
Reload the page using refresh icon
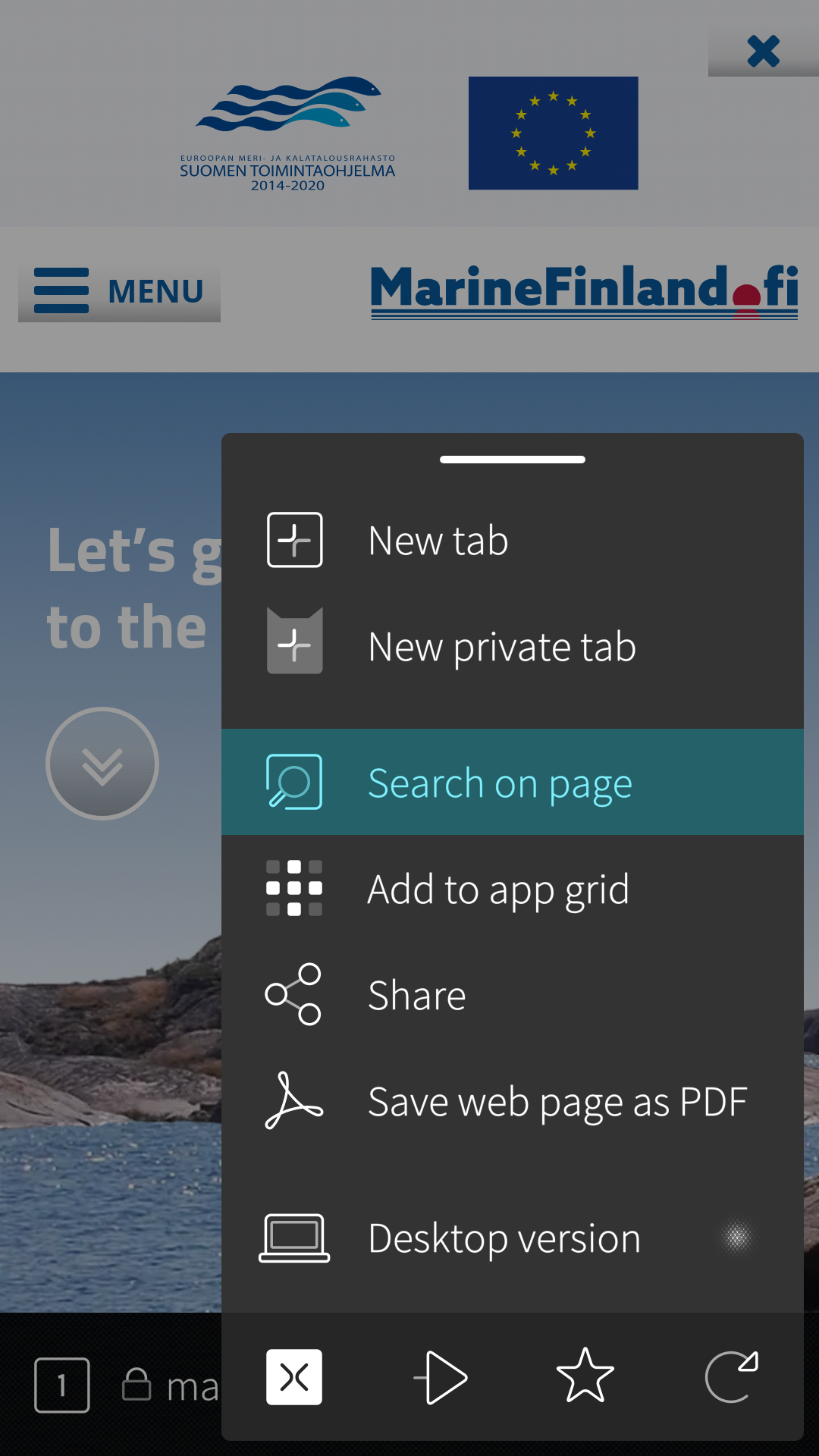tap(731, 1376)
